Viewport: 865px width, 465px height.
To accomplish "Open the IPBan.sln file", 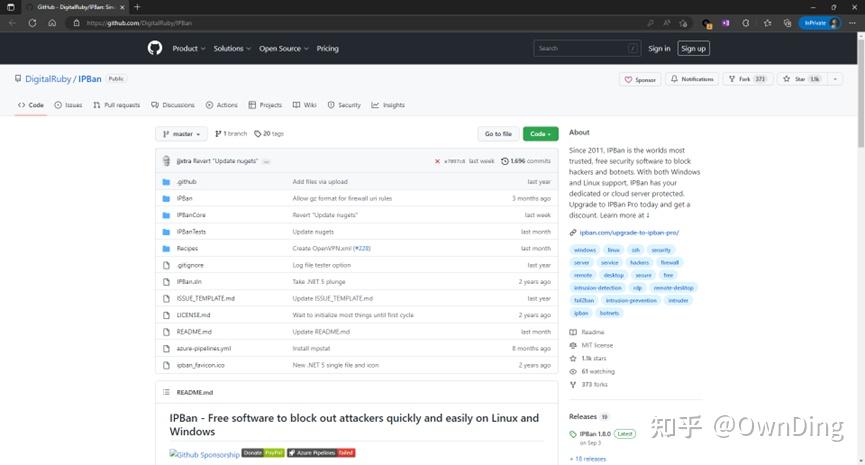I will coord(189,282).
